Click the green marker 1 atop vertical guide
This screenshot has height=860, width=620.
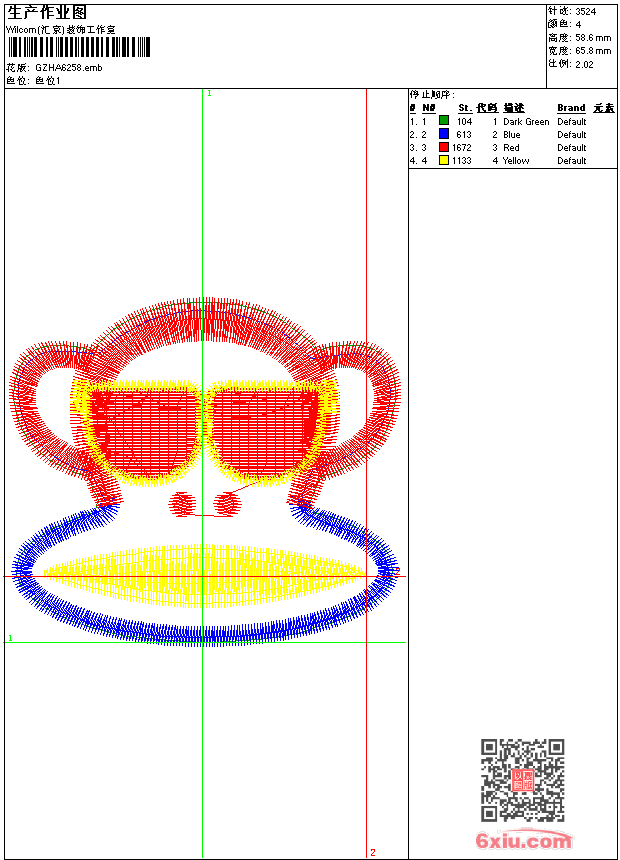point(209,93)
